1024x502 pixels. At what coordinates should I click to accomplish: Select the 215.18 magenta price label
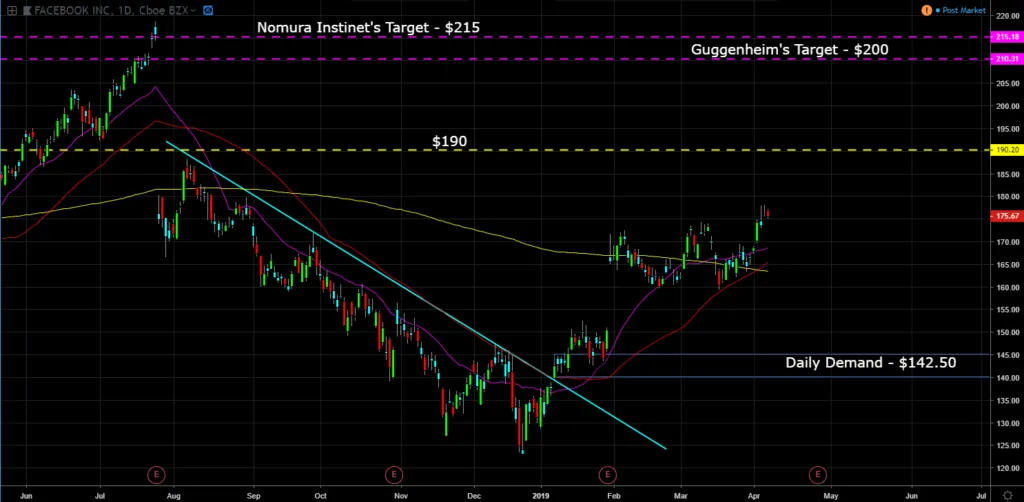(x=1007, y=37)
